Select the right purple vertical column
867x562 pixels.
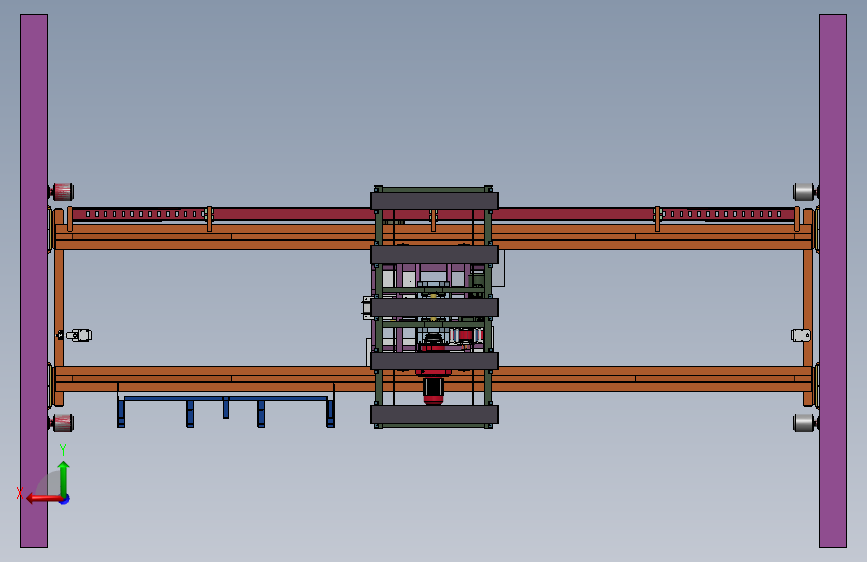[833, 281]
